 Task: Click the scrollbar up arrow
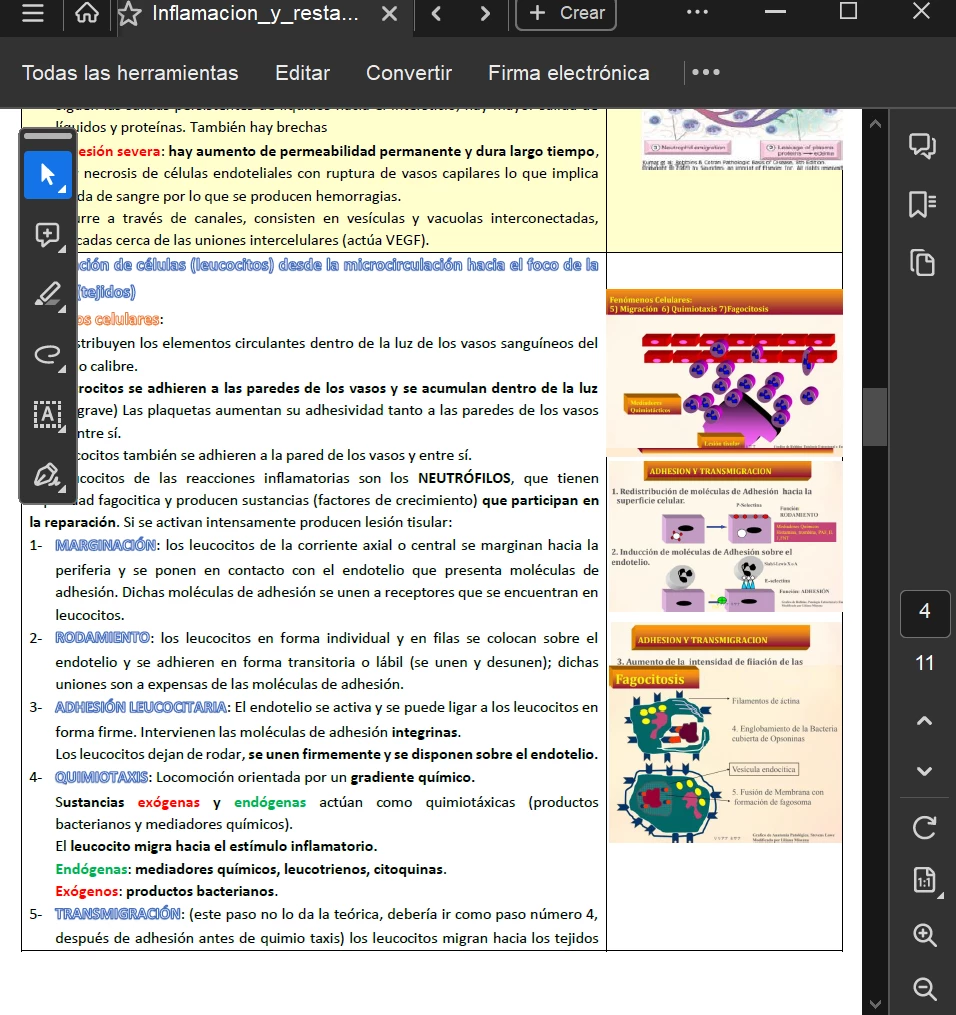(875, 124)
